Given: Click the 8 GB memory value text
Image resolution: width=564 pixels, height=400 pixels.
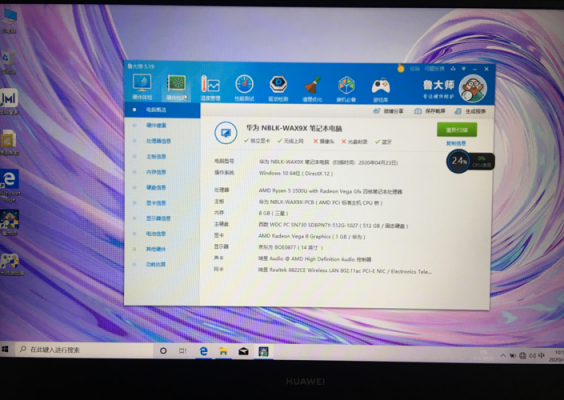Looking at the screenshot, I should pos(273,213).
